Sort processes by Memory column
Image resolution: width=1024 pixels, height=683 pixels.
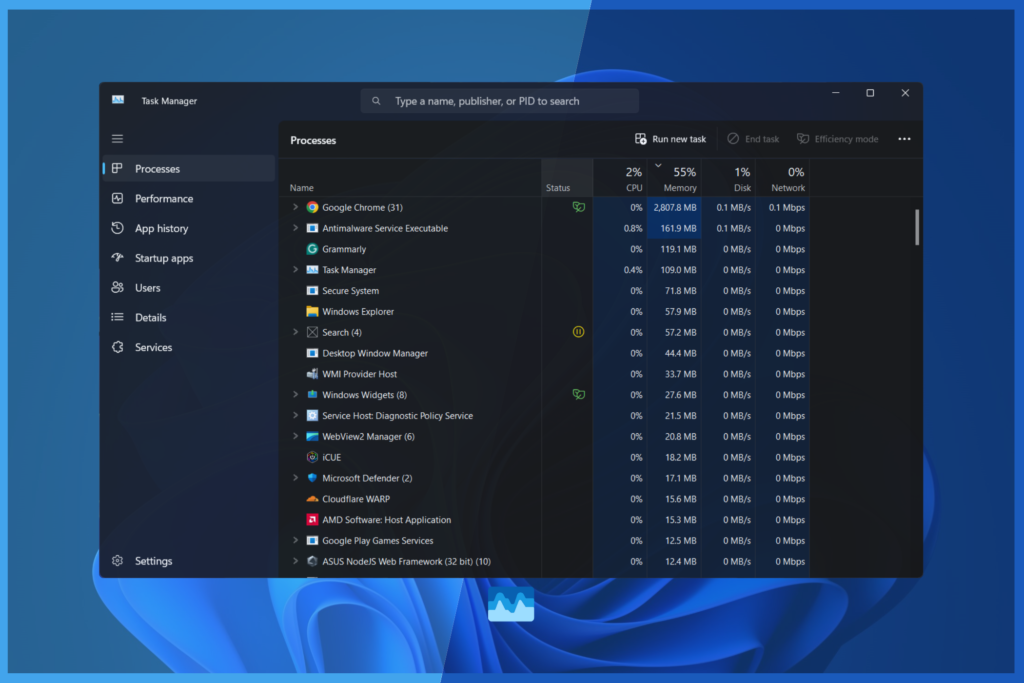click(x=675, y=178)
